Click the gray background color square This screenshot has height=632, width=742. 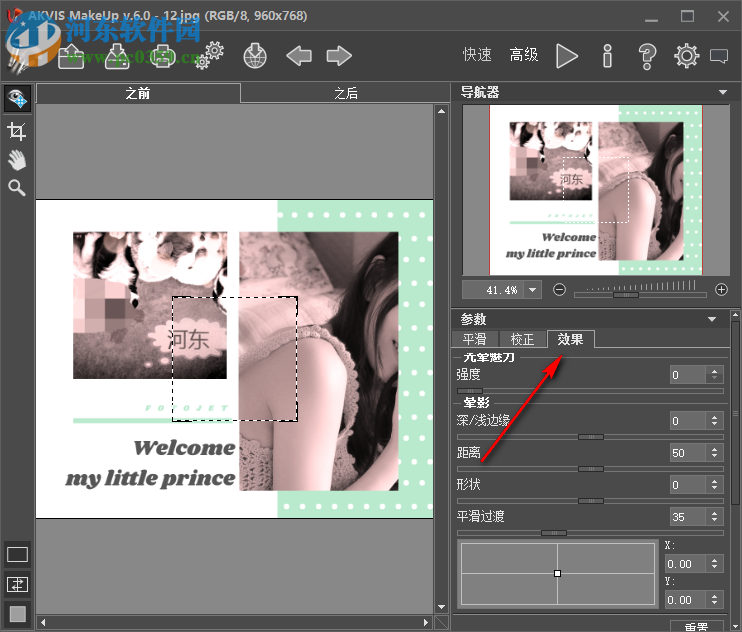tap(18, 614)
